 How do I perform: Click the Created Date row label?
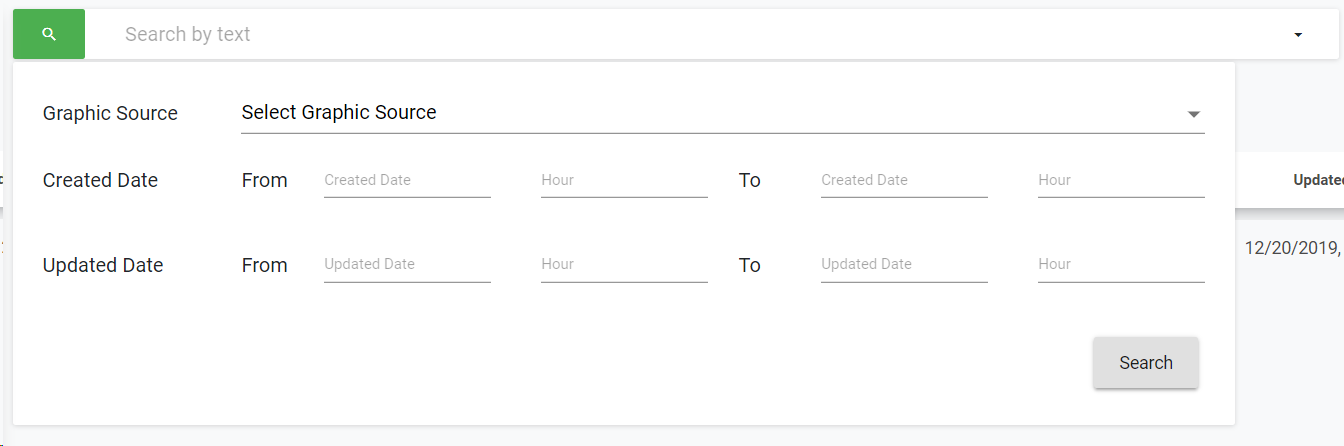(100, 181)
